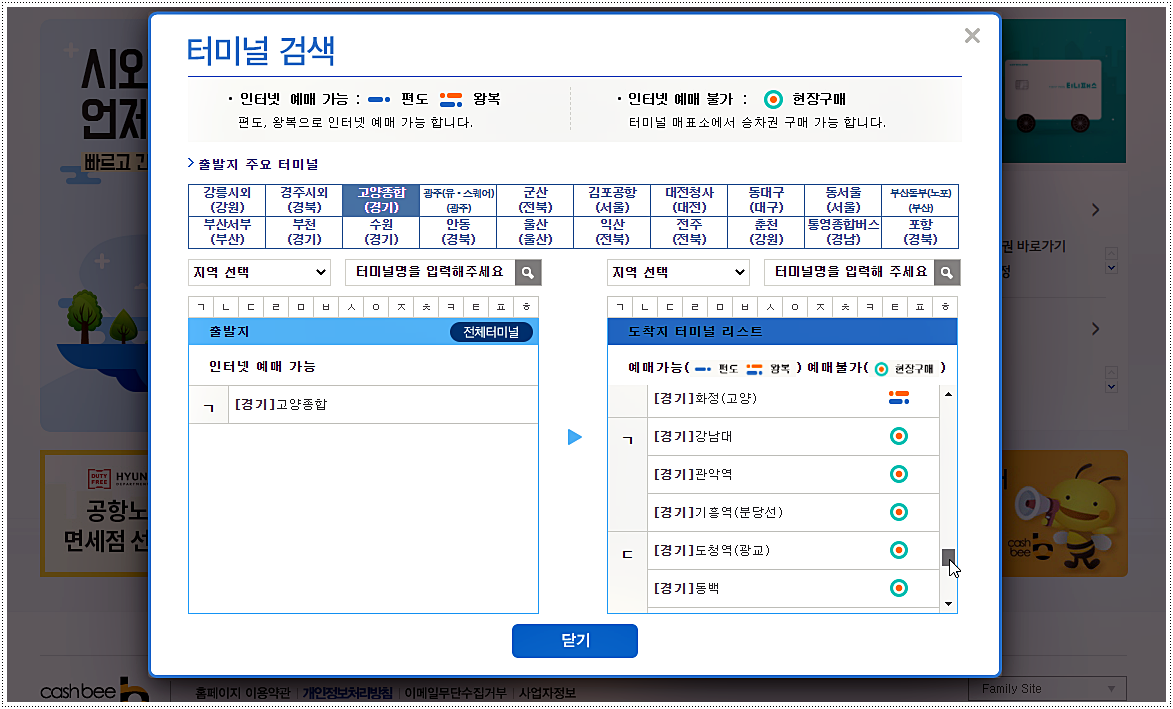Select 춘천(강원) terminal
The height and width of the screenshot is (709, 1173).
(766, 233)
